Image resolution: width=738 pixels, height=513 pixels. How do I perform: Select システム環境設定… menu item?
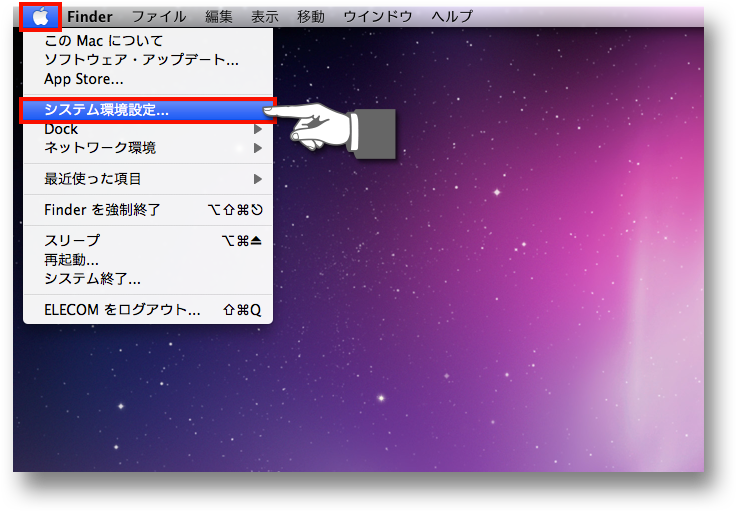click(x=148, y=110)
